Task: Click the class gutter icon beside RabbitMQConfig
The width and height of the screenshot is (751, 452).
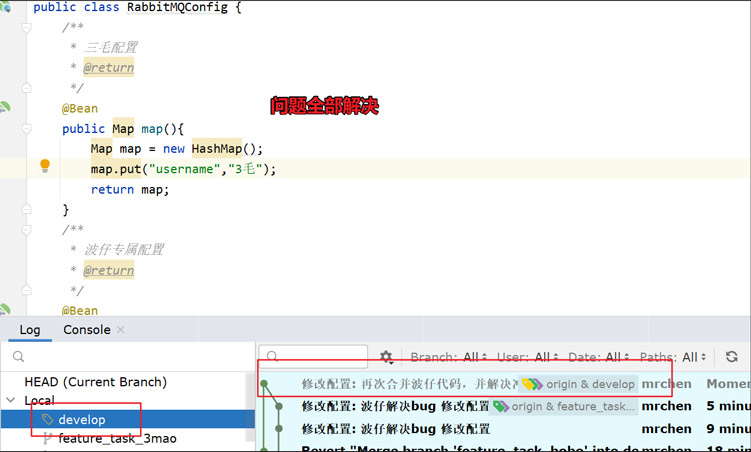Action: pos(6,6)
